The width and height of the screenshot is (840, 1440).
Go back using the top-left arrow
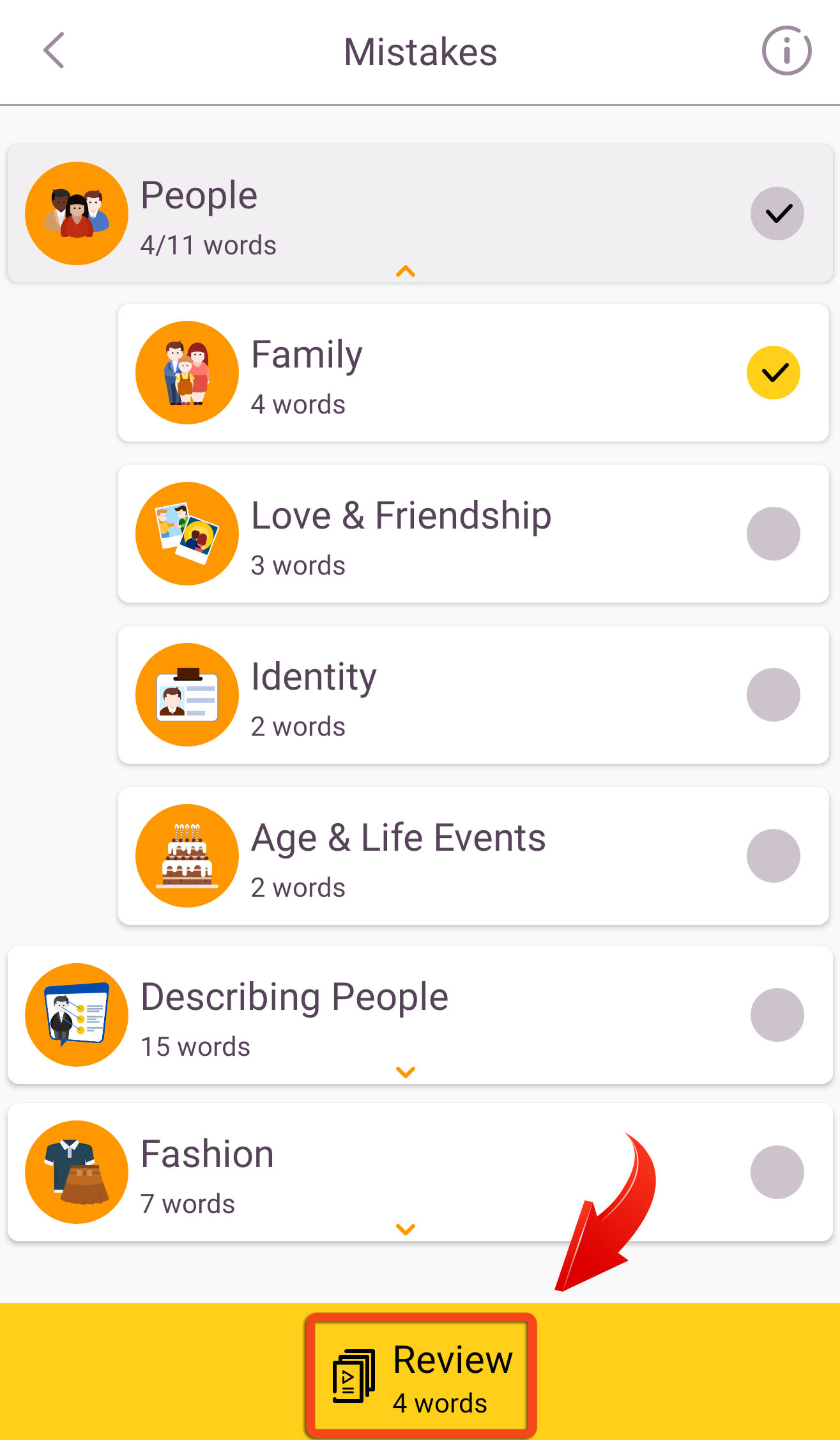[54, 50]
